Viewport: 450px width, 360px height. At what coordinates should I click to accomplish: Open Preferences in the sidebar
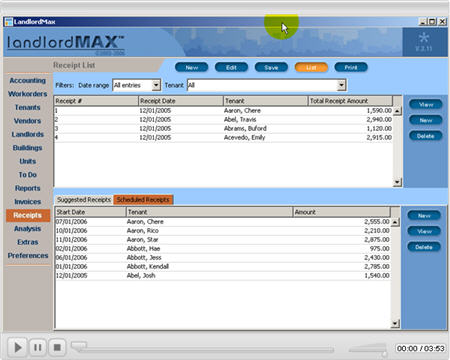tap(28, 256)
